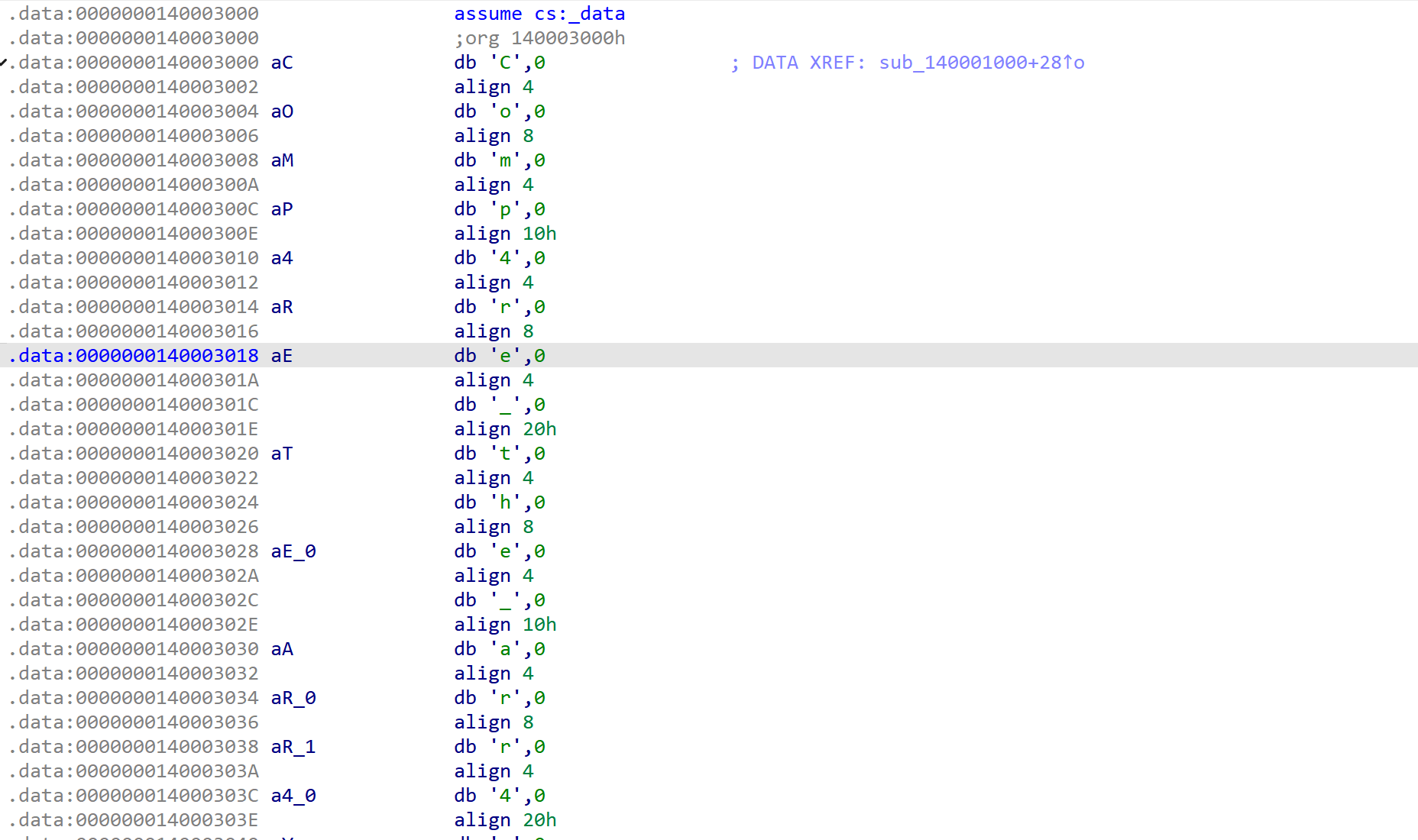Select the aC label at address 140003000
Viewport: 1418px width, 840px height.
click(281, 63)
